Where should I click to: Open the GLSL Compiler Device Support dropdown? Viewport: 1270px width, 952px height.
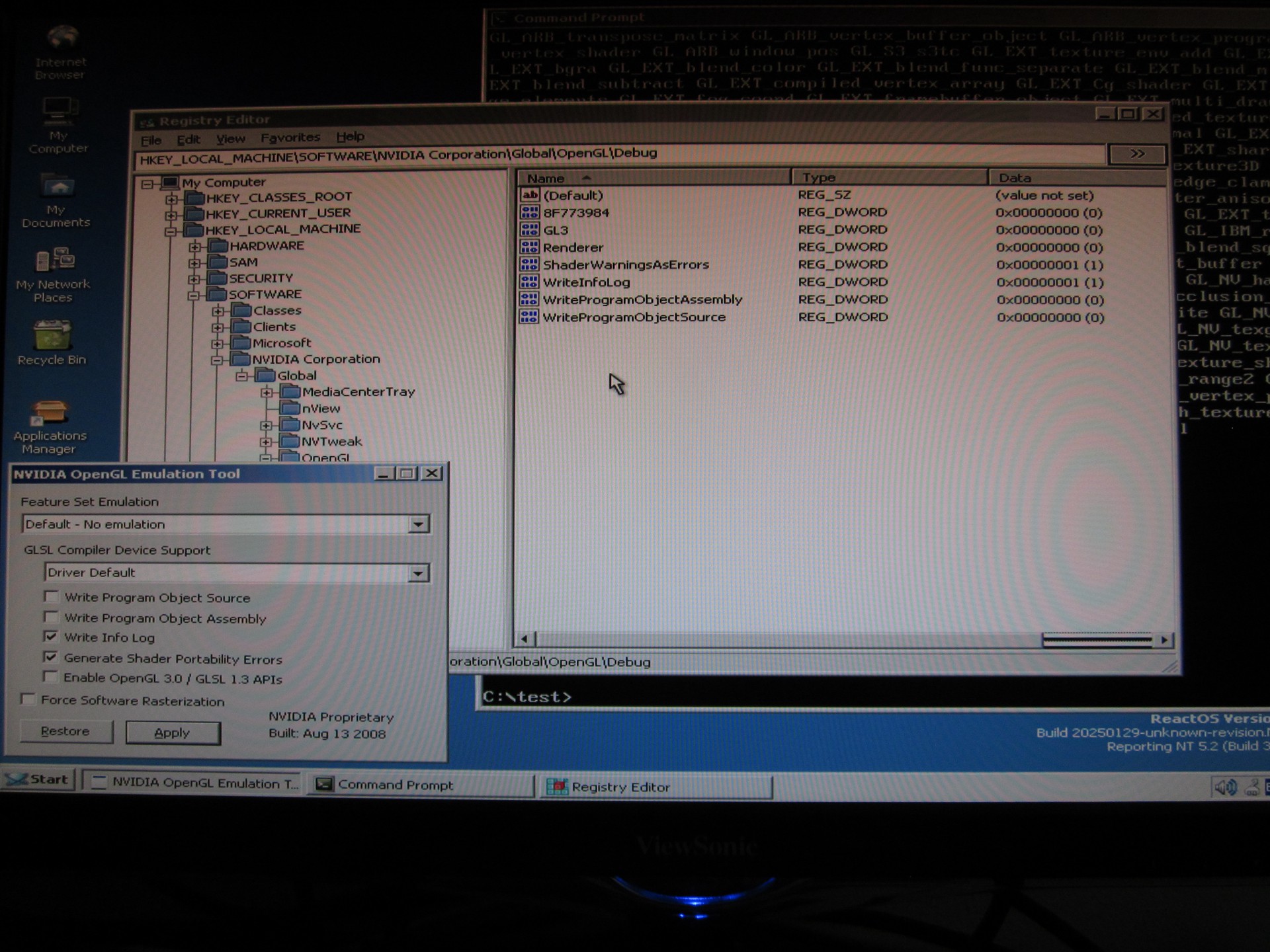click(418, 573)
